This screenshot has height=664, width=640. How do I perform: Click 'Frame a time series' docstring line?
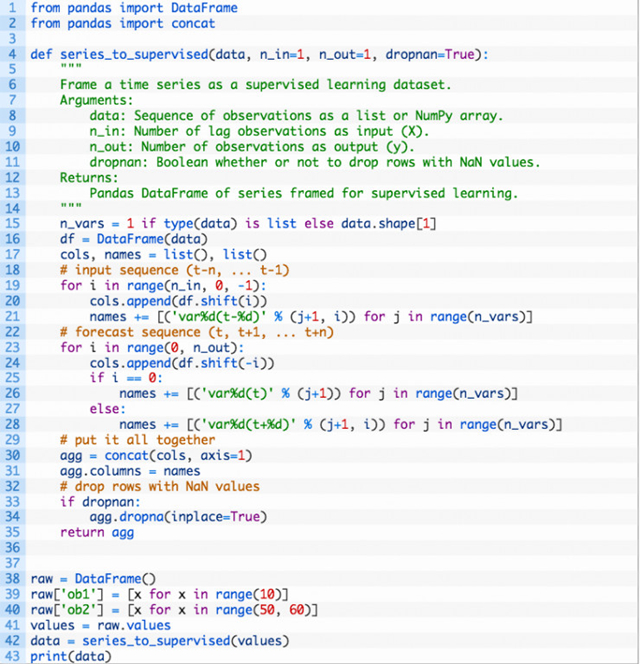point(255,85)
